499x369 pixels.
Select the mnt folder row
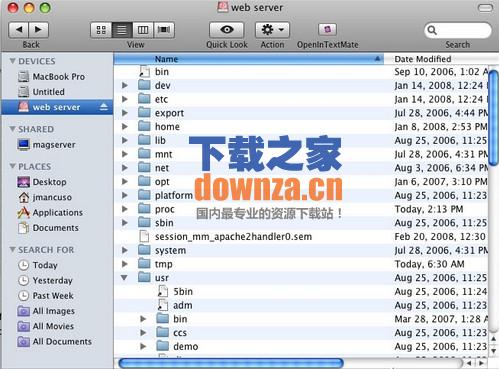pyautogui.click(x=301, y=154)
